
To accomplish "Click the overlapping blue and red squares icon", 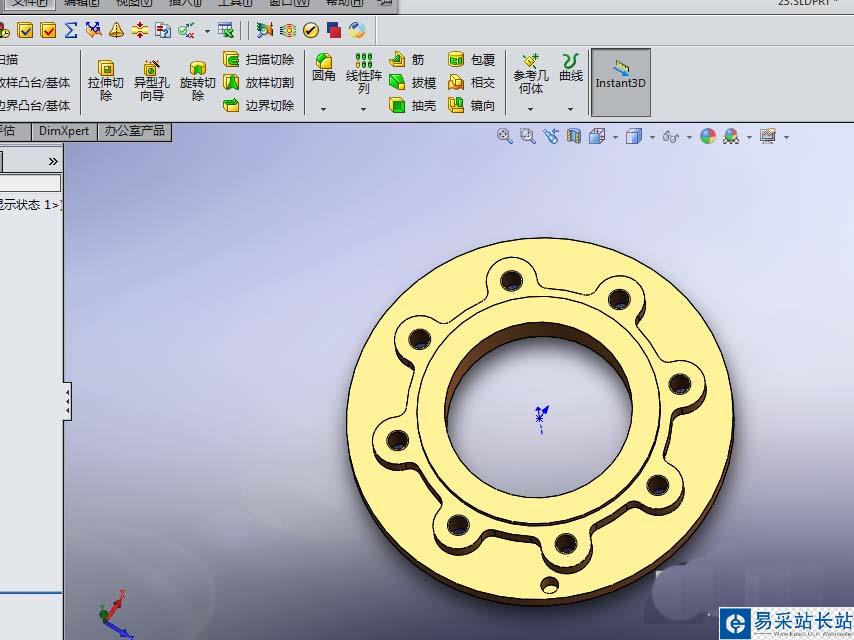I will pyautogui.click(x=334, y=30).
